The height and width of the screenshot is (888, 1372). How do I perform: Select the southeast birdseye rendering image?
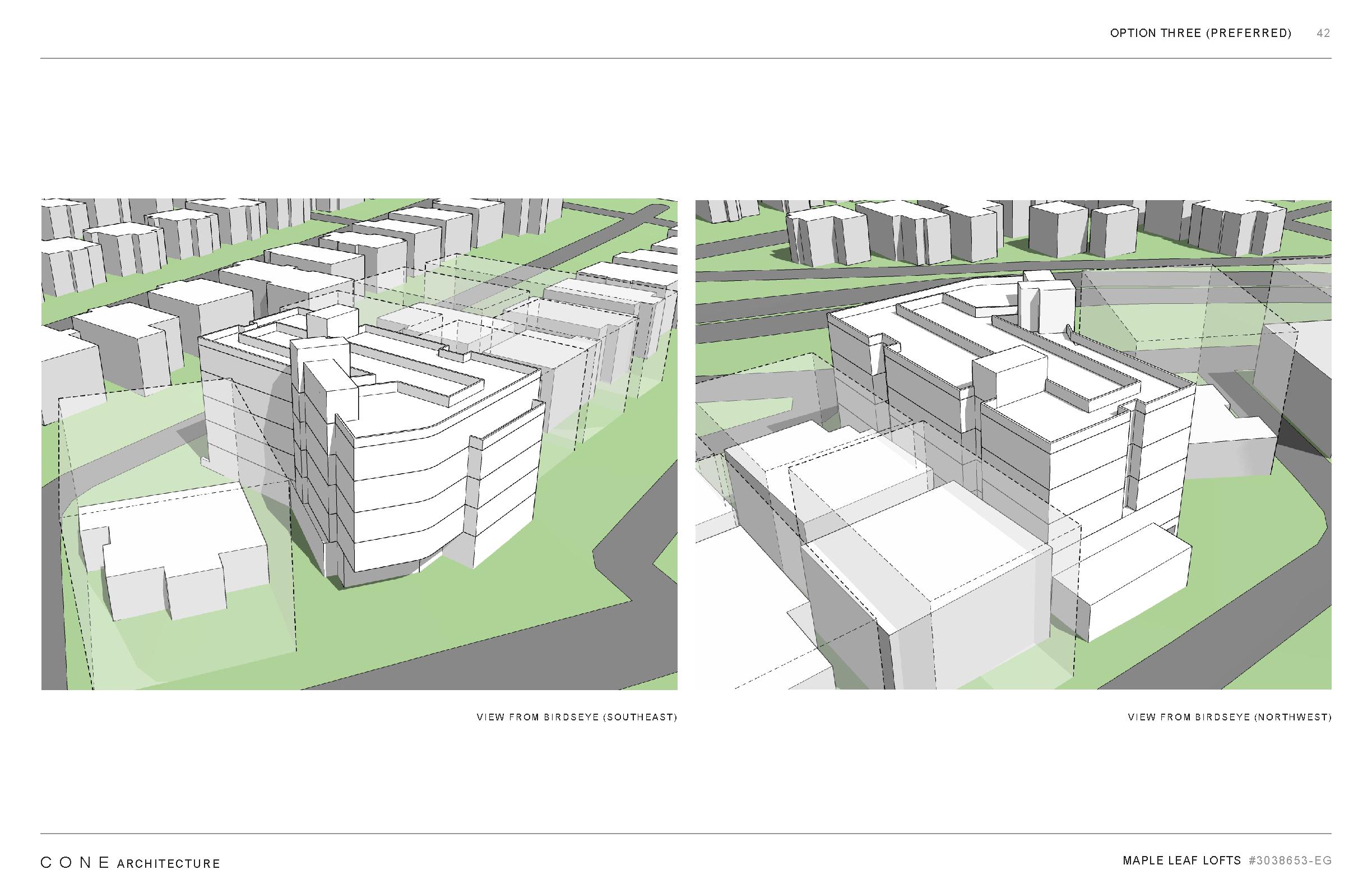tap(359, 445)
